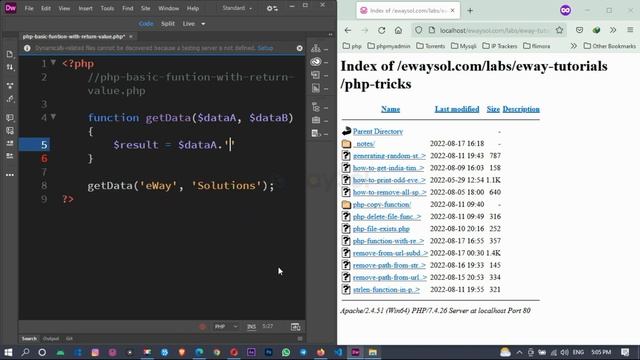
Task: Switch to Code view
Action: 146,24
